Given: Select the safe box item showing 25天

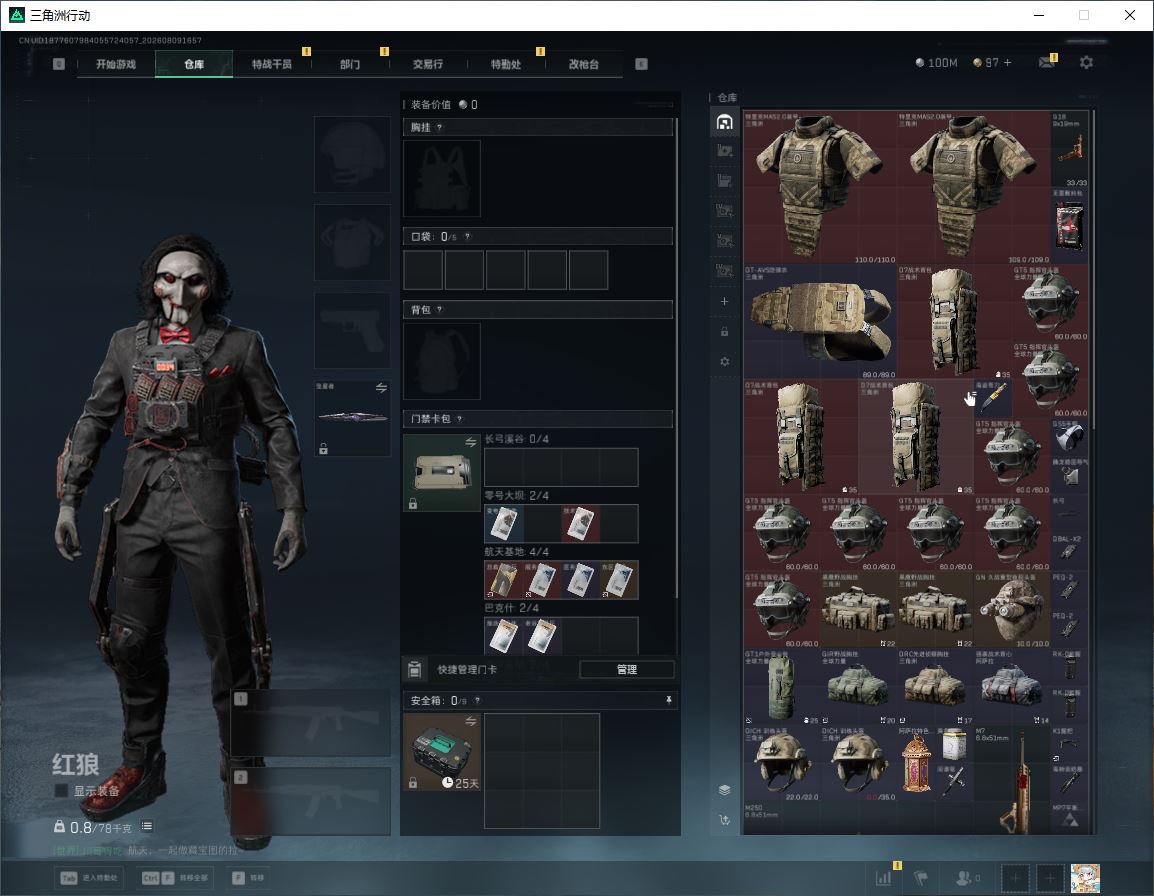Looking at the screenshot, I should tap(442, 752).
